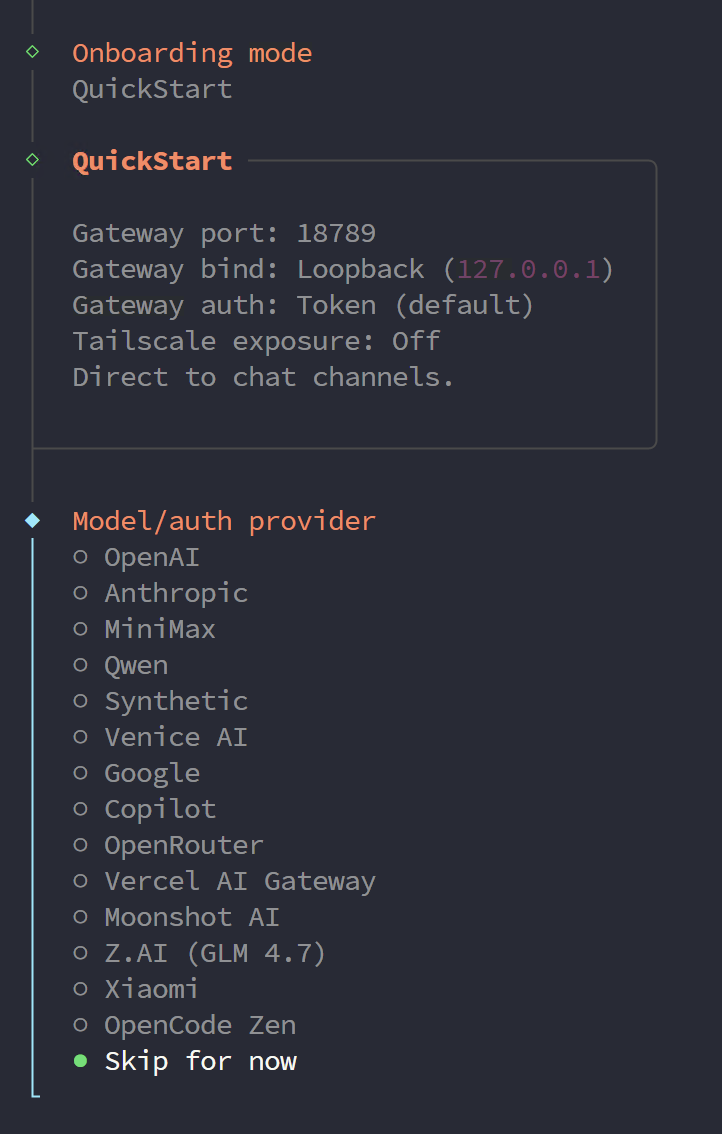Click the Onboarding mode heading
Viewport: 722px width, 1134px height.
click(192, 52)
